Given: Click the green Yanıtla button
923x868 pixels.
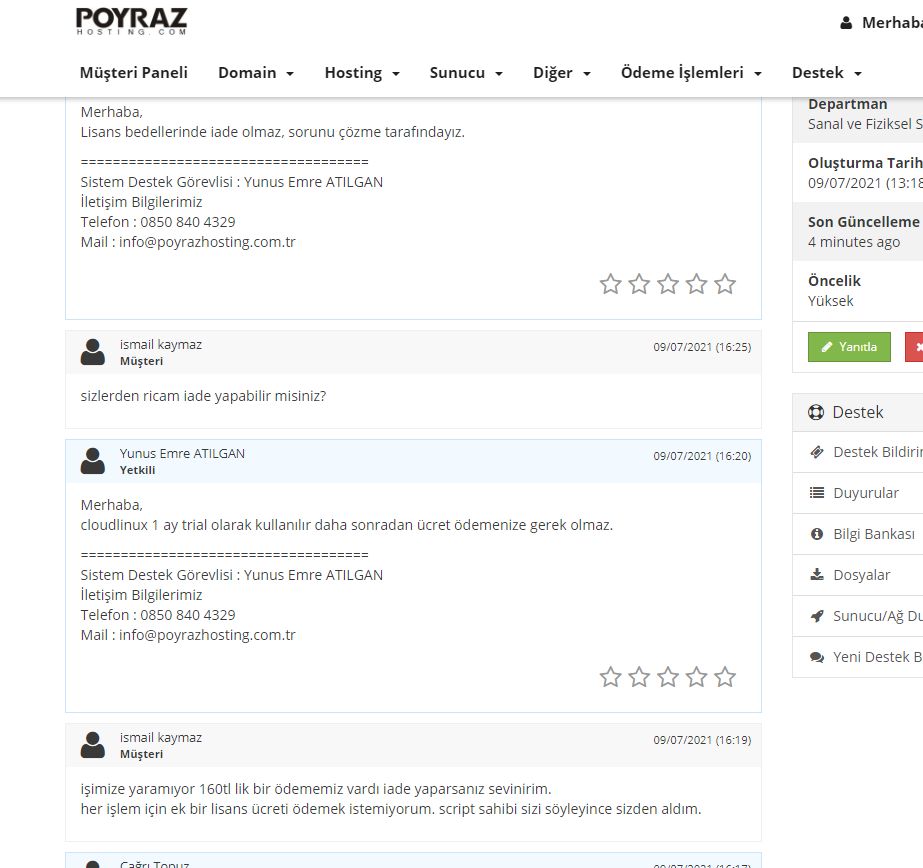Looking at the screenshot, I should click(x=849, y=347).
